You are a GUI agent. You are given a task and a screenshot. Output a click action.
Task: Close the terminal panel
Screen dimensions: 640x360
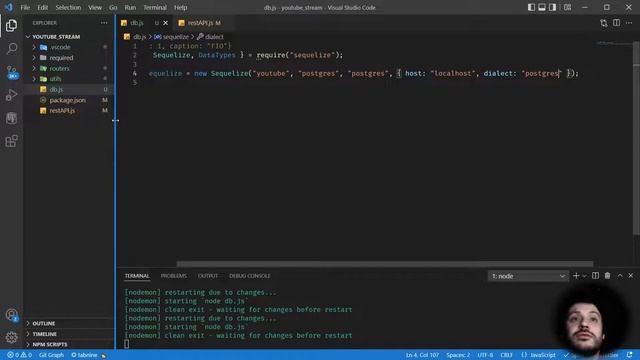pos(631,276)
